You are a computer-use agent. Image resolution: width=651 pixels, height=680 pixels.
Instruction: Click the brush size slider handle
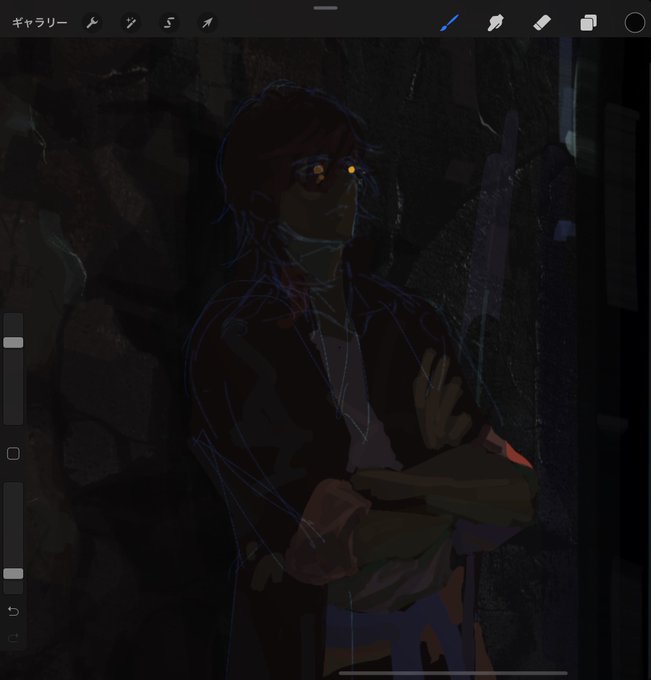13,343
